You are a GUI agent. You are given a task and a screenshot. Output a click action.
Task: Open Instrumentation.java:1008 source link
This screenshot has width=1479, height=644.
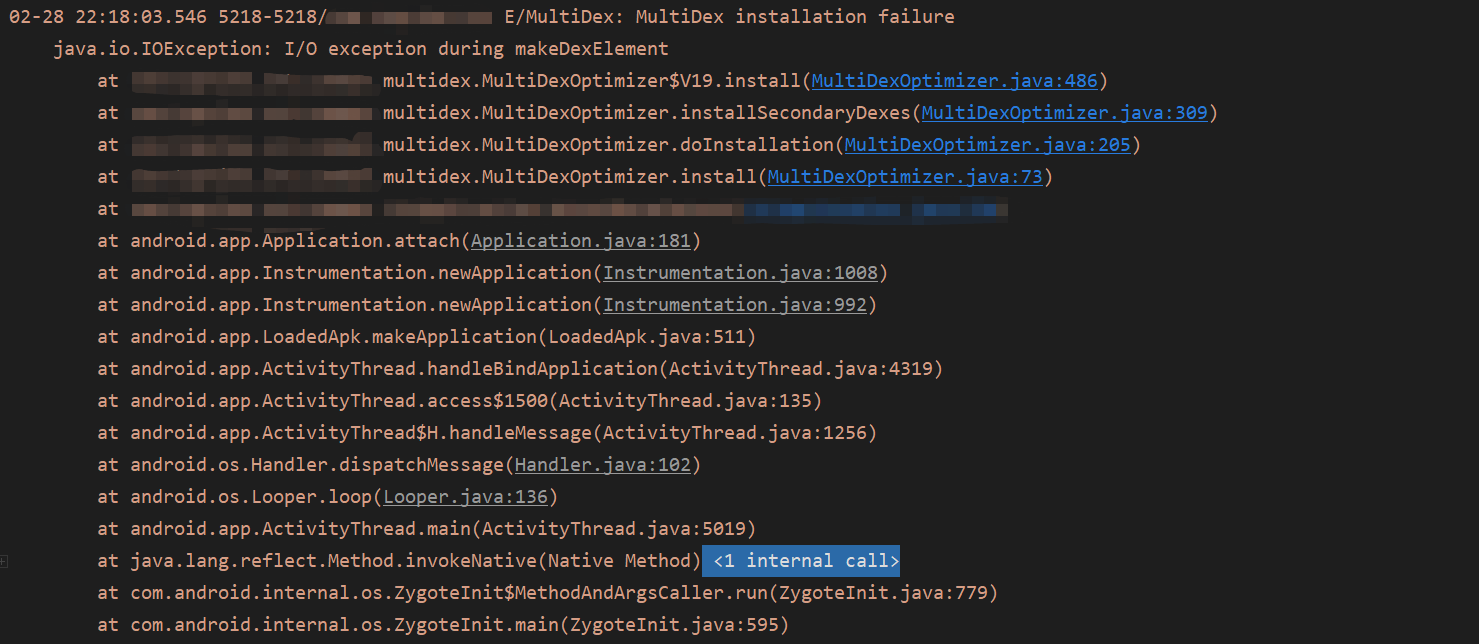(740, 273)
